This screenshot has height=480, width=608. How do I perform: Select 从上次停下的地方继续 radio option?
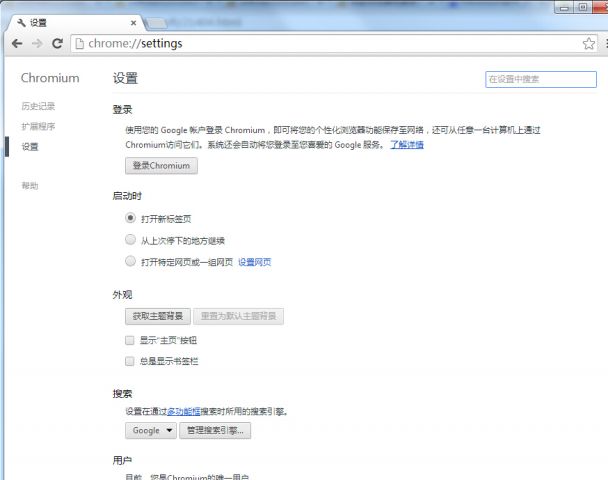[x=130, y=240]
